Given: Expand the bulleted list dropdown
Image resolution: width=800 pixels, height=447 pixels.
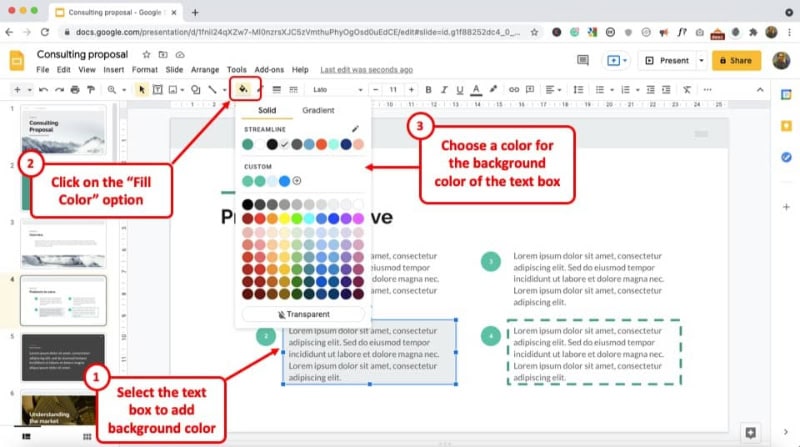Looking at the screenshot, I should [x=612, y=90].
